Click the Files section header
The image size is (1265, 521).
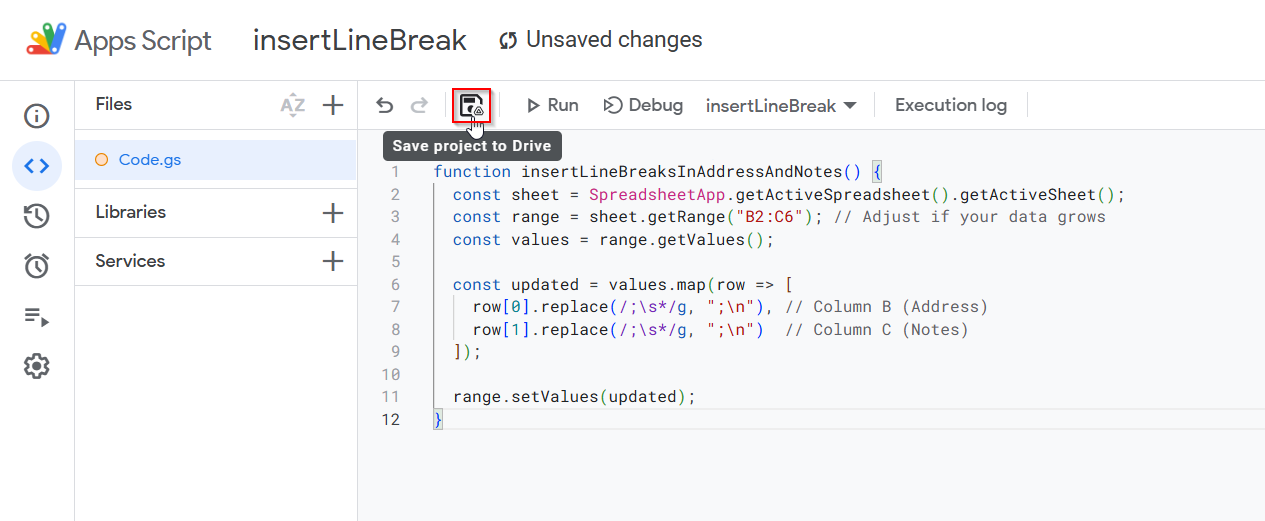114,104
